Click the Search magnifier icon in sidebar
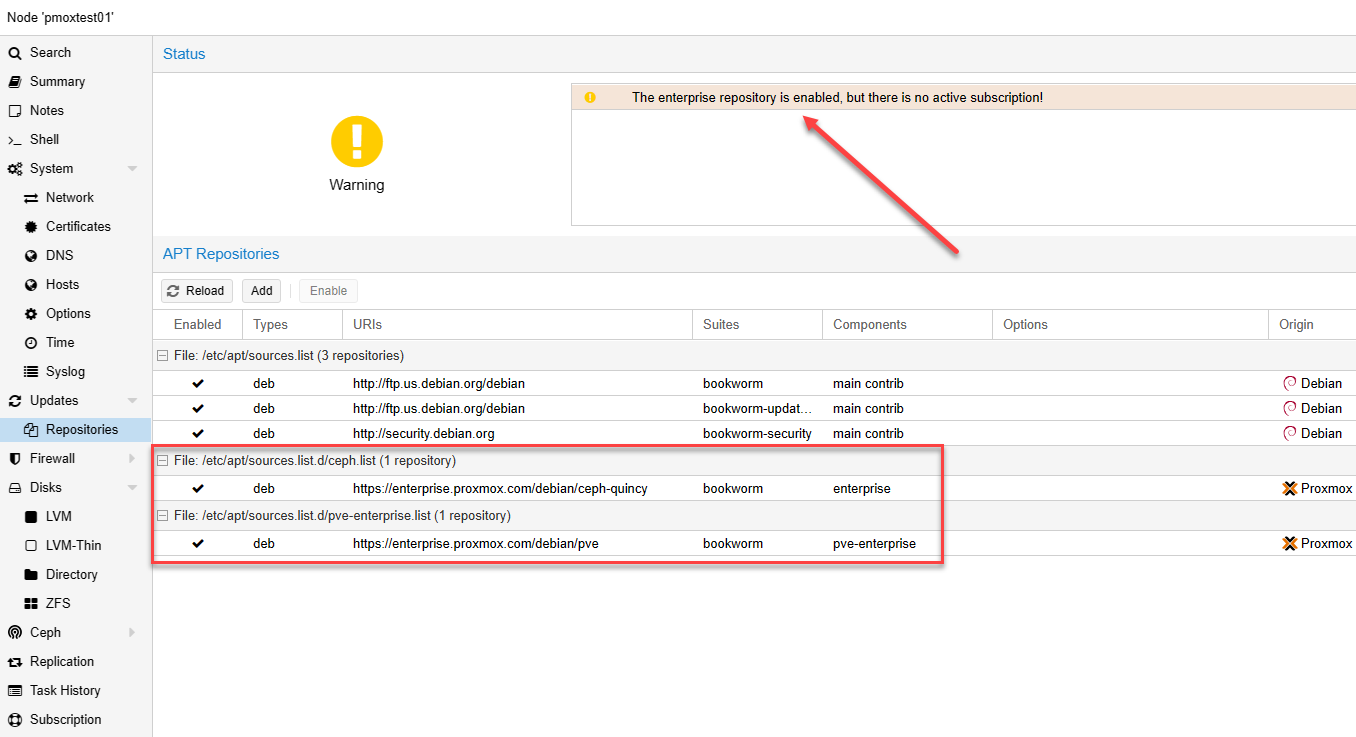 click(x=15, y=53)
